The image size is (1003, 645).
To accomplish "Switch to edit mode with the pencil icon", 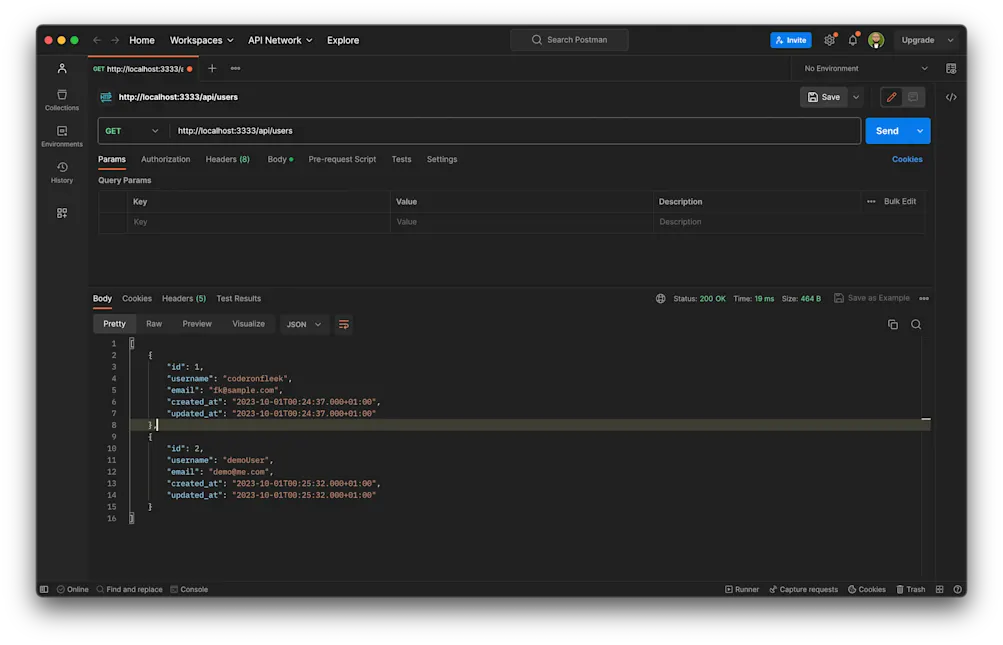I will coord(891,97).
